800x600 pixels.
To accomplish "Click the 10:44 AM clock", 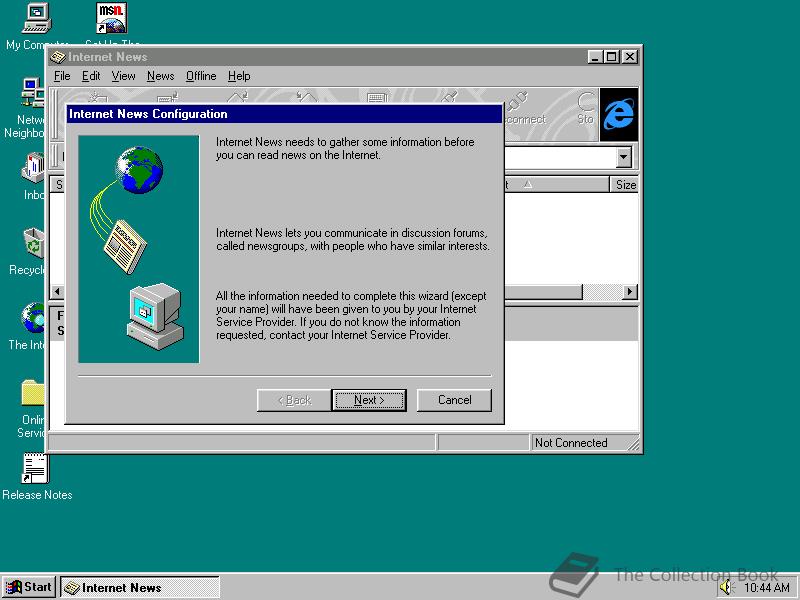I will coord(766,588).
